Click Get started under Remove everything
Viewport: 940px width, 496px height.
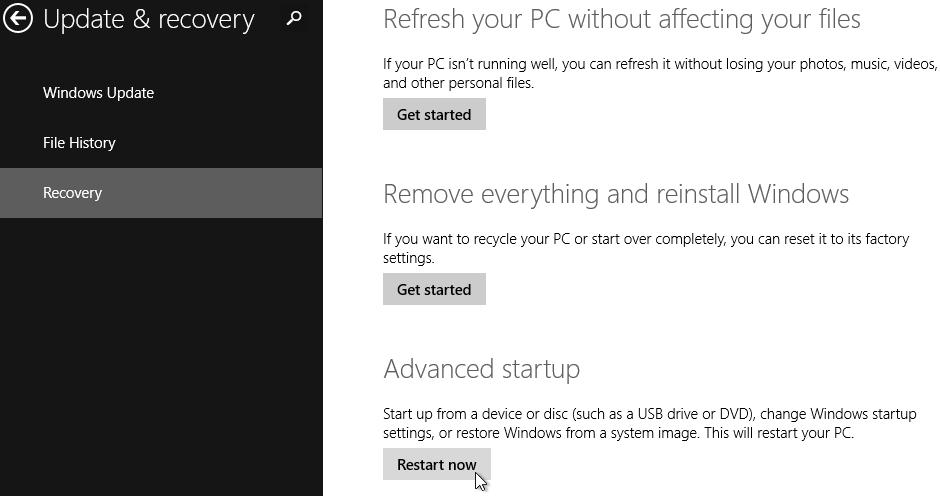pyautogui.click(x=434, y=290)
